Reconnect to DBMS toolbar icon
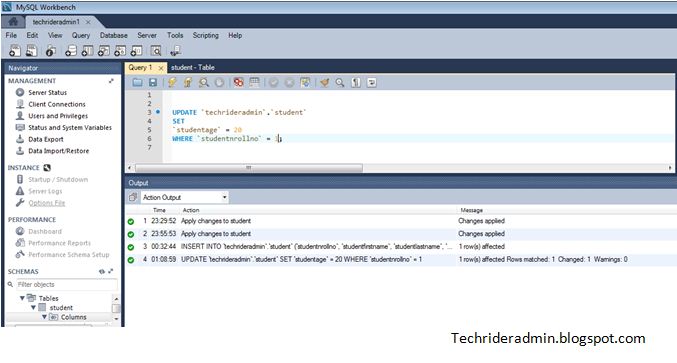 (x=175, y=51)
